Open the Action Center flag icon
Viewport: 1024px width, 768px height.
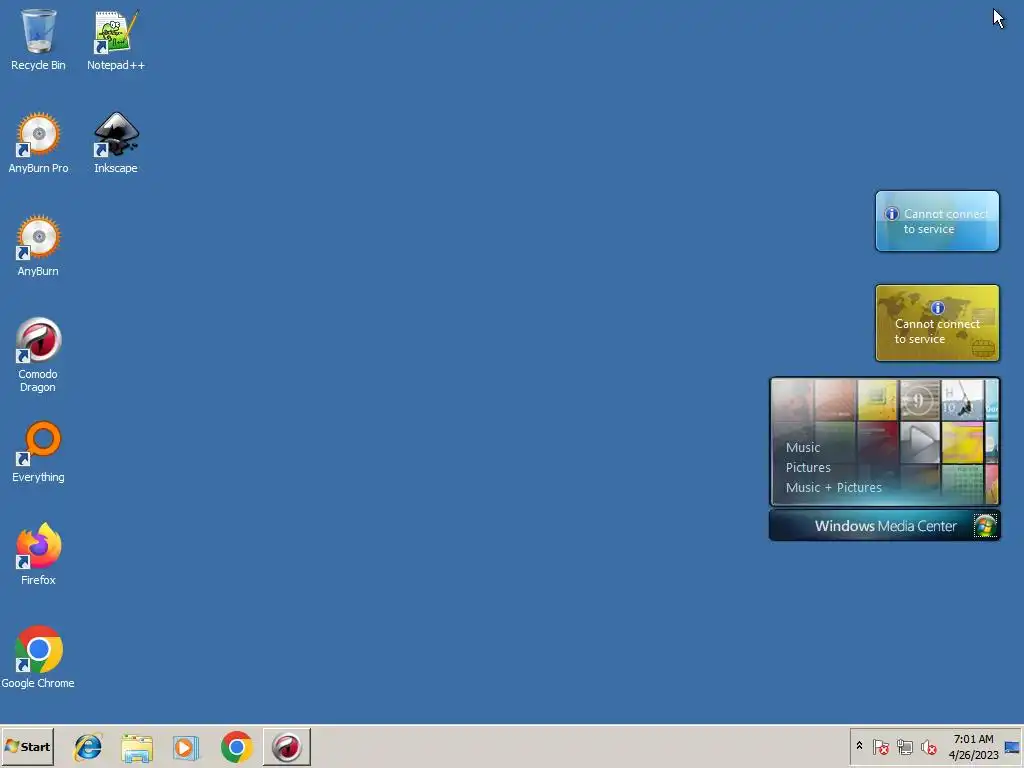880,746
